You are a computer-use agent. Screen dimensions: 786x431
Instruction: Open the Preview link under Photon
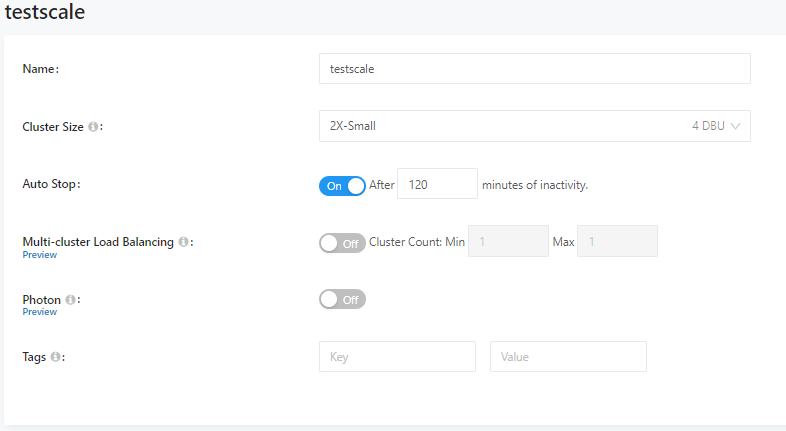[x=40, y=312]
